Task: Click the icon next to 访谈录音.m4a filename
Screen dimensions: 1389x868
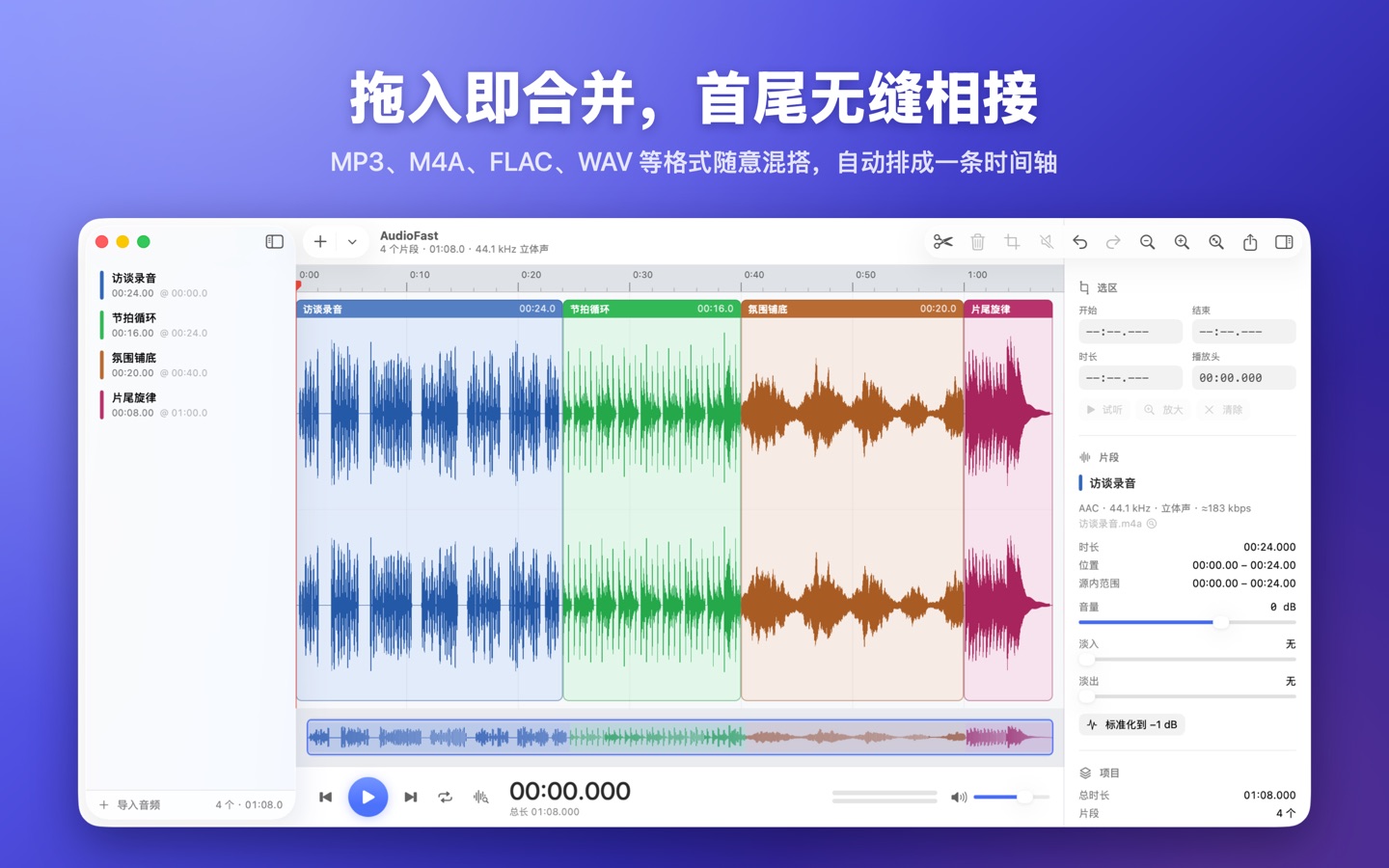Action: coord(1152,524)
